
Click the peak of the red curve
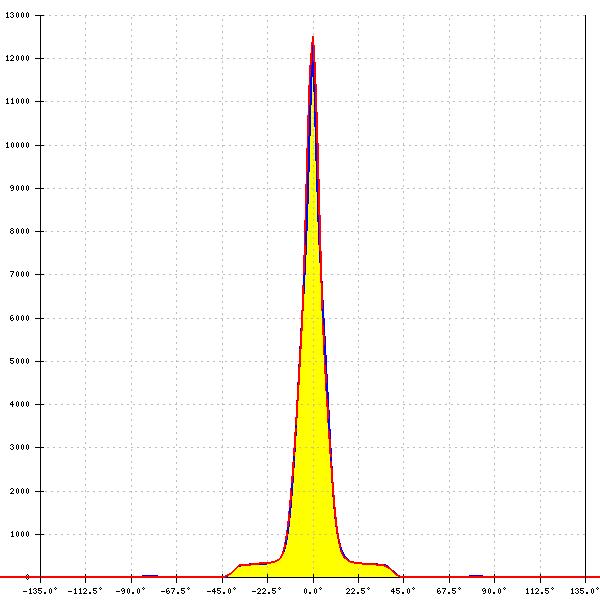313,38
